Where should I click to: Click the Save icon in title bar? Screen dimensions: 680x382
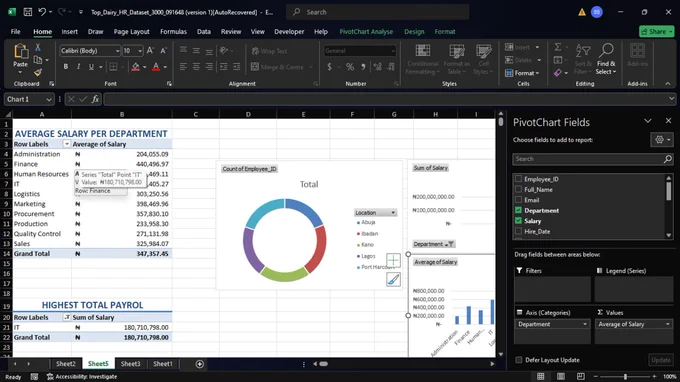[x=27, y=12]
